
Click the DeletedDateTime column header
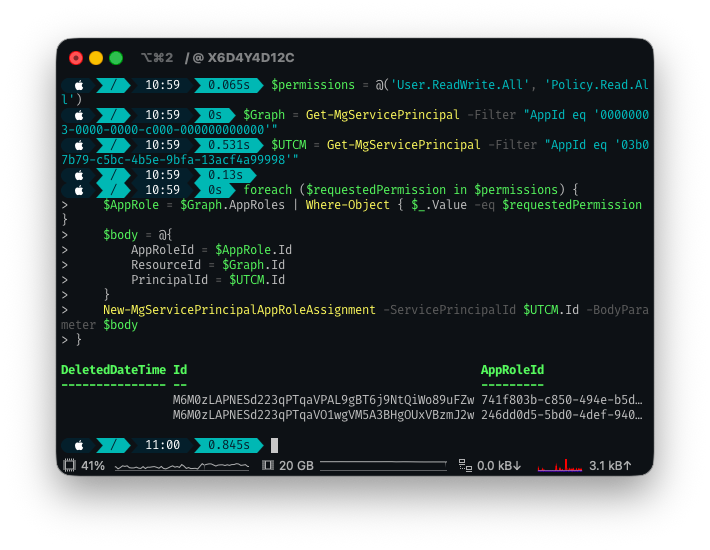coord(113,370)
